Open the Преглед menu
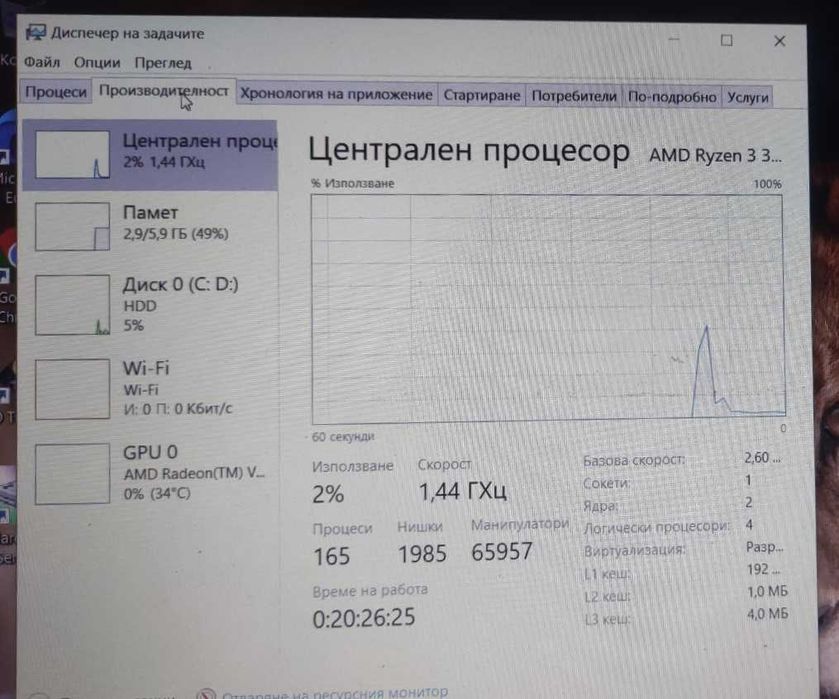The height and width of the screenshot is (699, 839). pyautogui.click(x=163, y=63)
